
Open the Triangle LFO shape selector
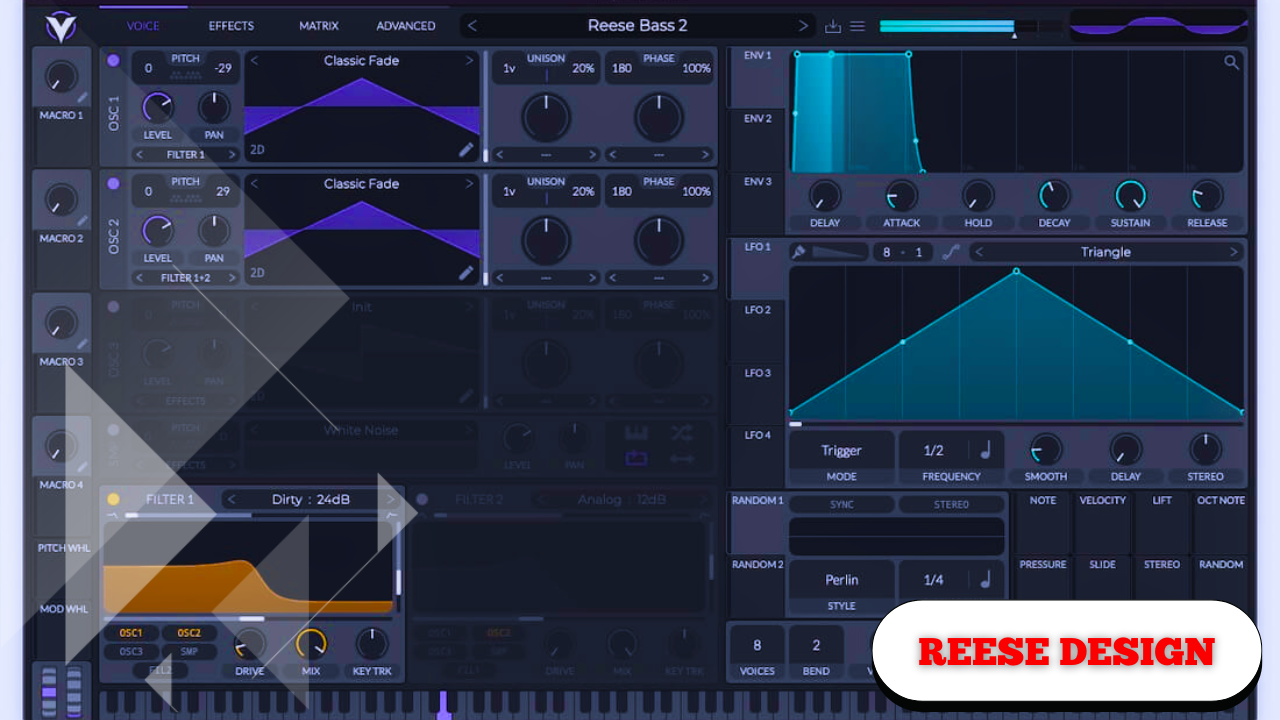pos(1105,252)
